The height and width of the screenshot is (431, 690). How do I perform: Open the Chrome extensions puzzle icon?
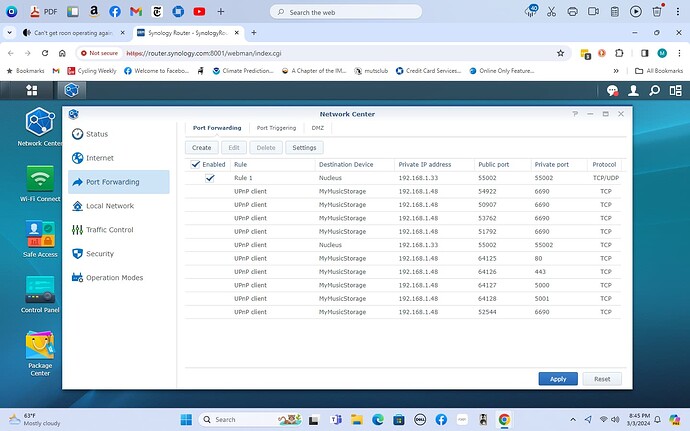pos(619,53)
